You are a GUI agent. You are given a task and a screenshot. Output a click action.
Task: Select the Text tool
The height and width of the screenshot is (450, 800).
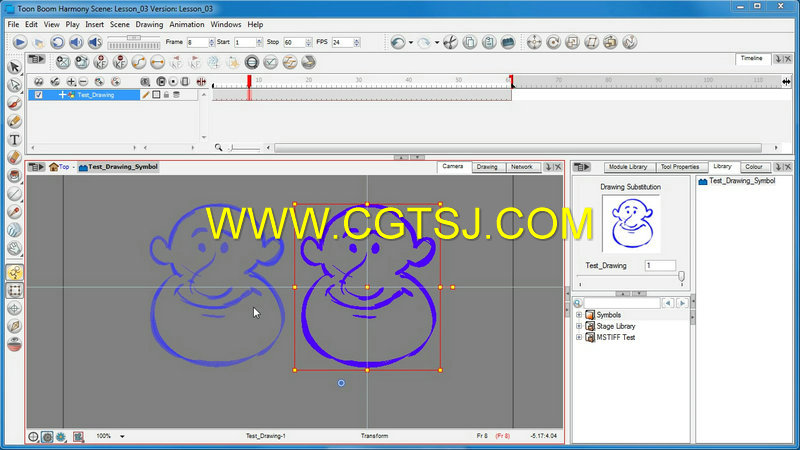15,140
